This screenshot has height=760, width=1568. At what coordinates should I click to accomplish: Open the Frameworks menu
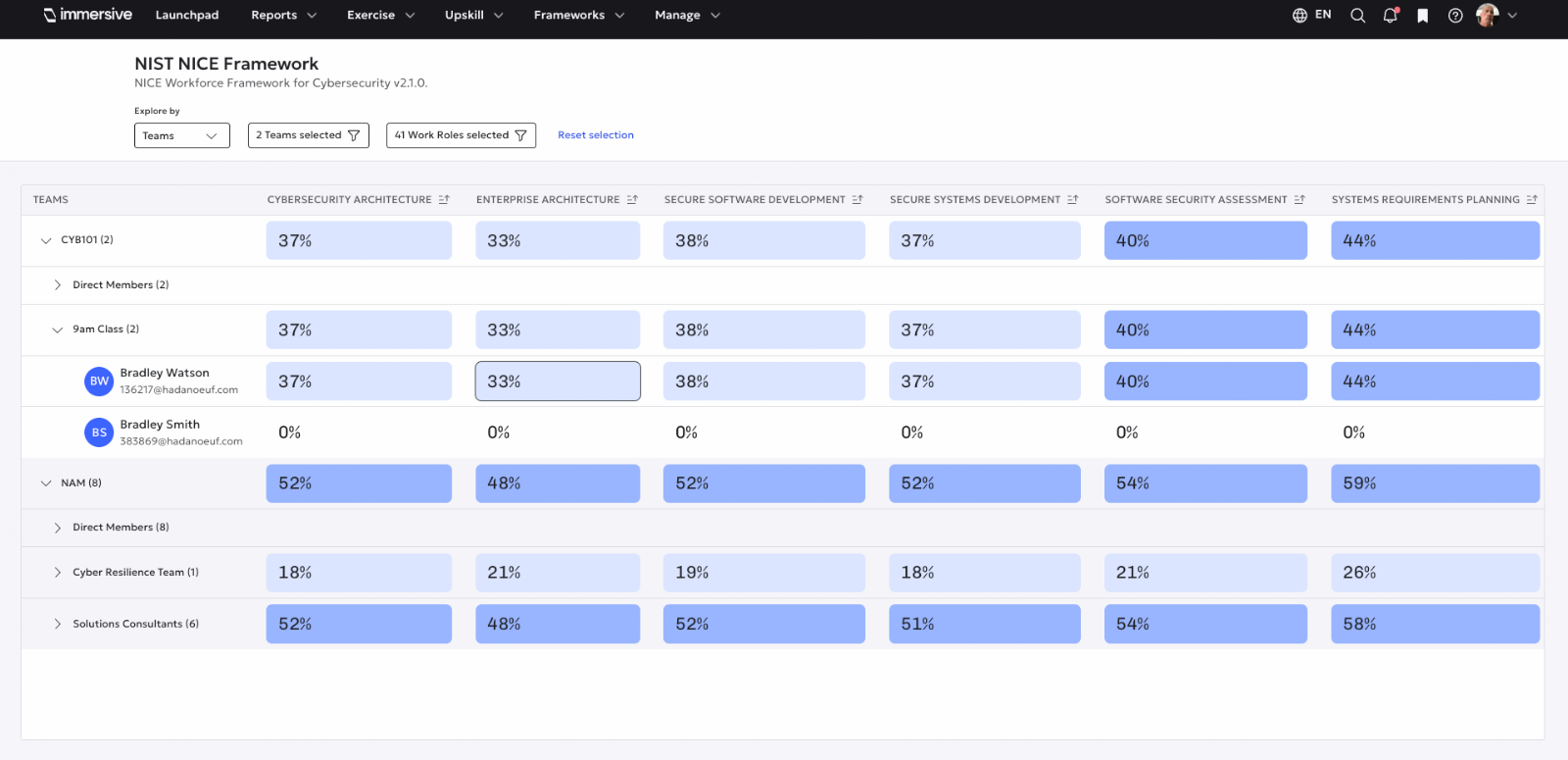click(579, 15)
